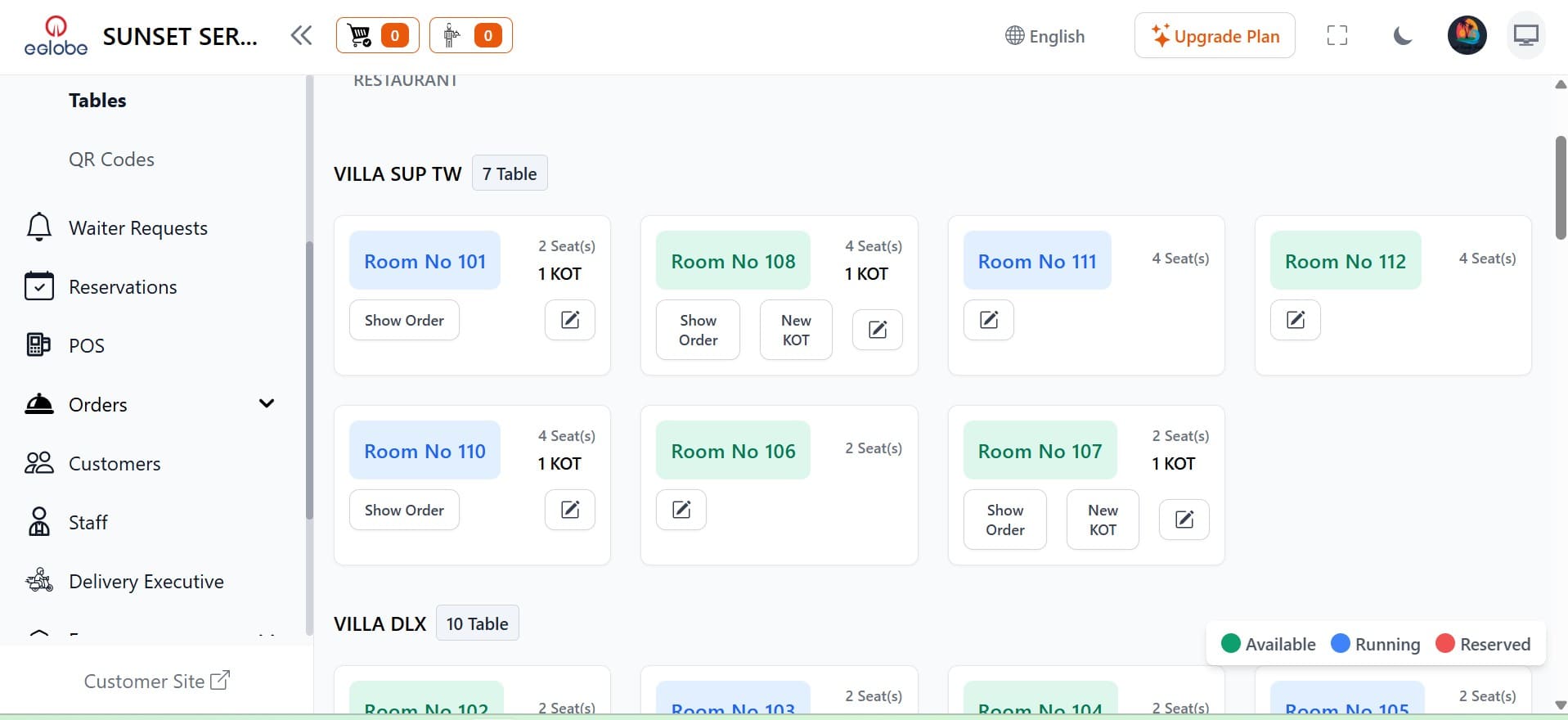Screen dimensions: 1568x720
Task: Edit Room No 101 table
Action: [570, 320]
